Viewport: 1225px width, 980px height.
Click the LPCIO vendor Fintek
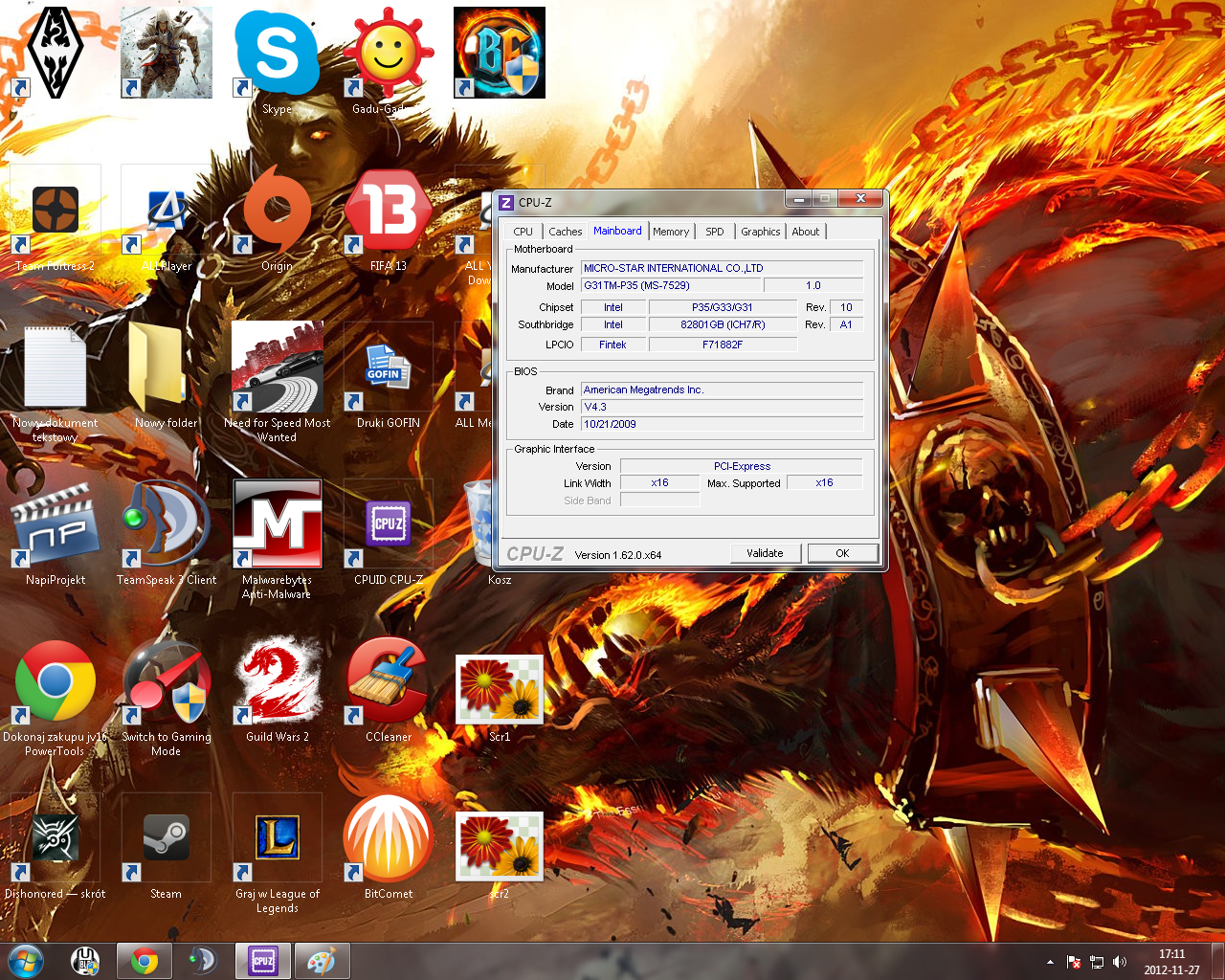click(612, 345)
